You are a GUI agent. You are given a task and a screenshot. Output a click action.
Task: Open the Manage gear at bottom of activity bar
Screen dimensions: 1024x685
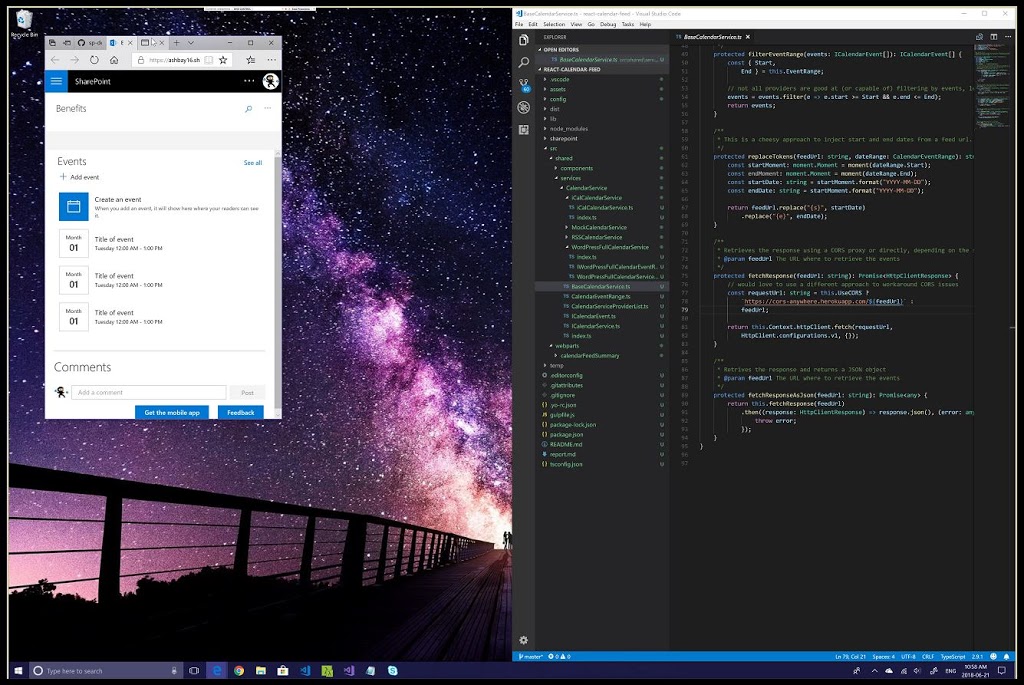point(524,640)
